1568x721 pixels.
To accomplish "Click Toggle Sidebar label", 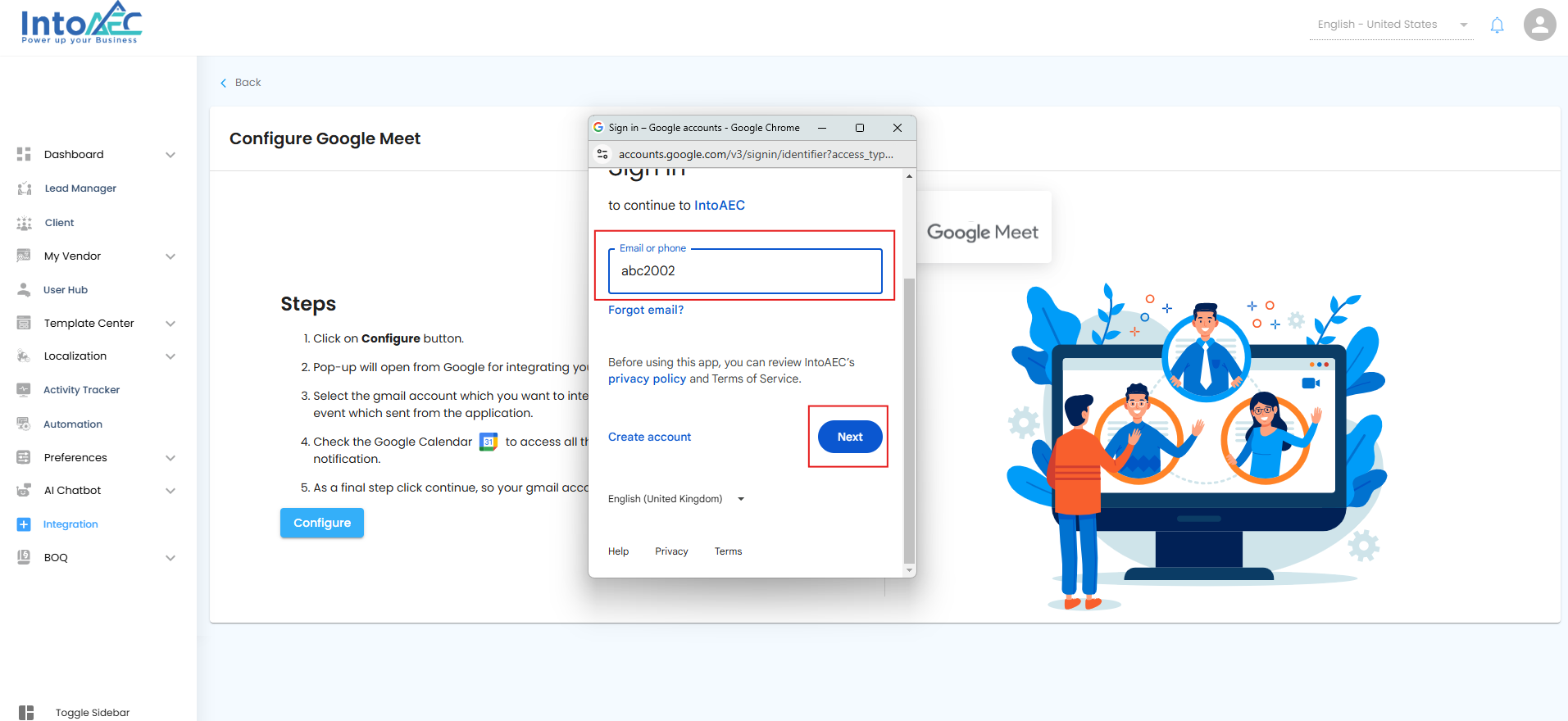I will tap(93, 713).
